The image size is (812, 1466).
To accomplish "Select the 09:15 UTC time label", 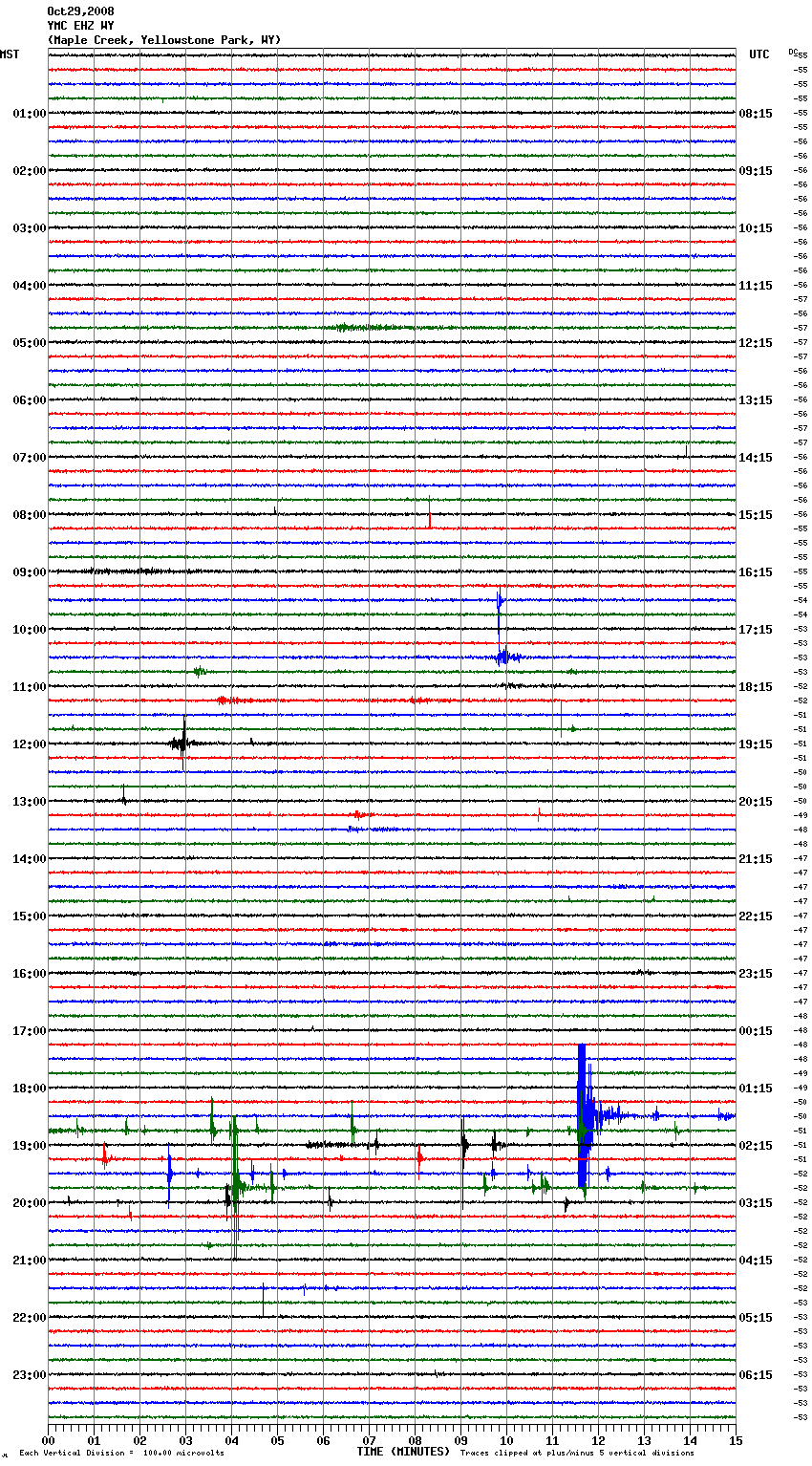I will [x=756, y=171].
